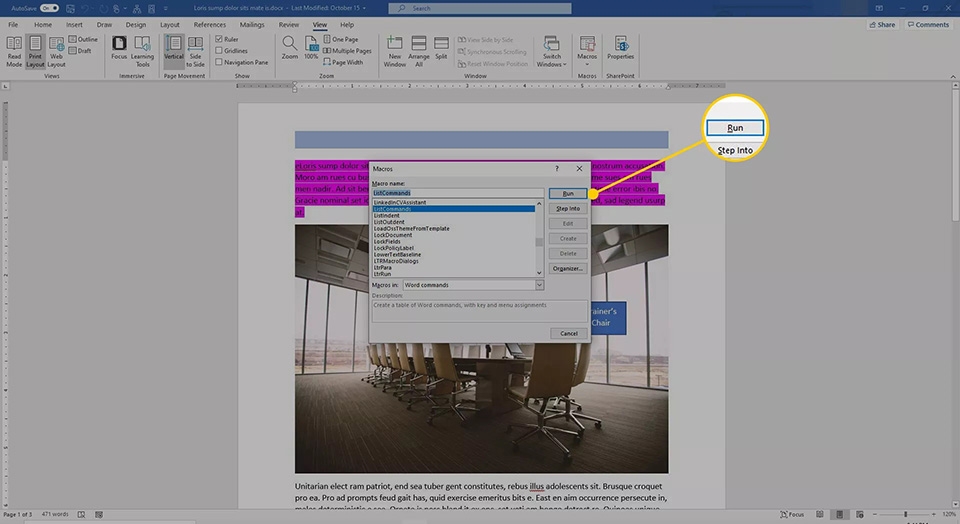Switch to the Home tab
The height and width of the screenshot is (524, 960).
tap(43, 24)
